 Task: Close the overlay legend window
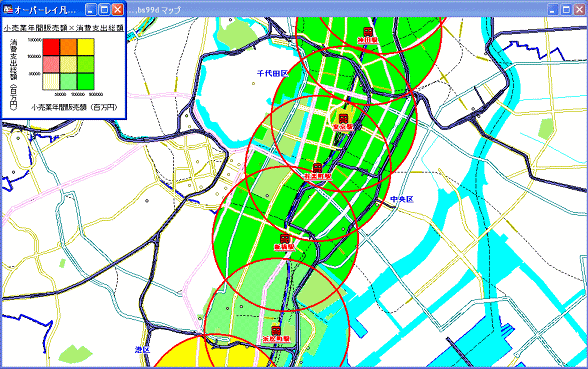pos(117,10)
